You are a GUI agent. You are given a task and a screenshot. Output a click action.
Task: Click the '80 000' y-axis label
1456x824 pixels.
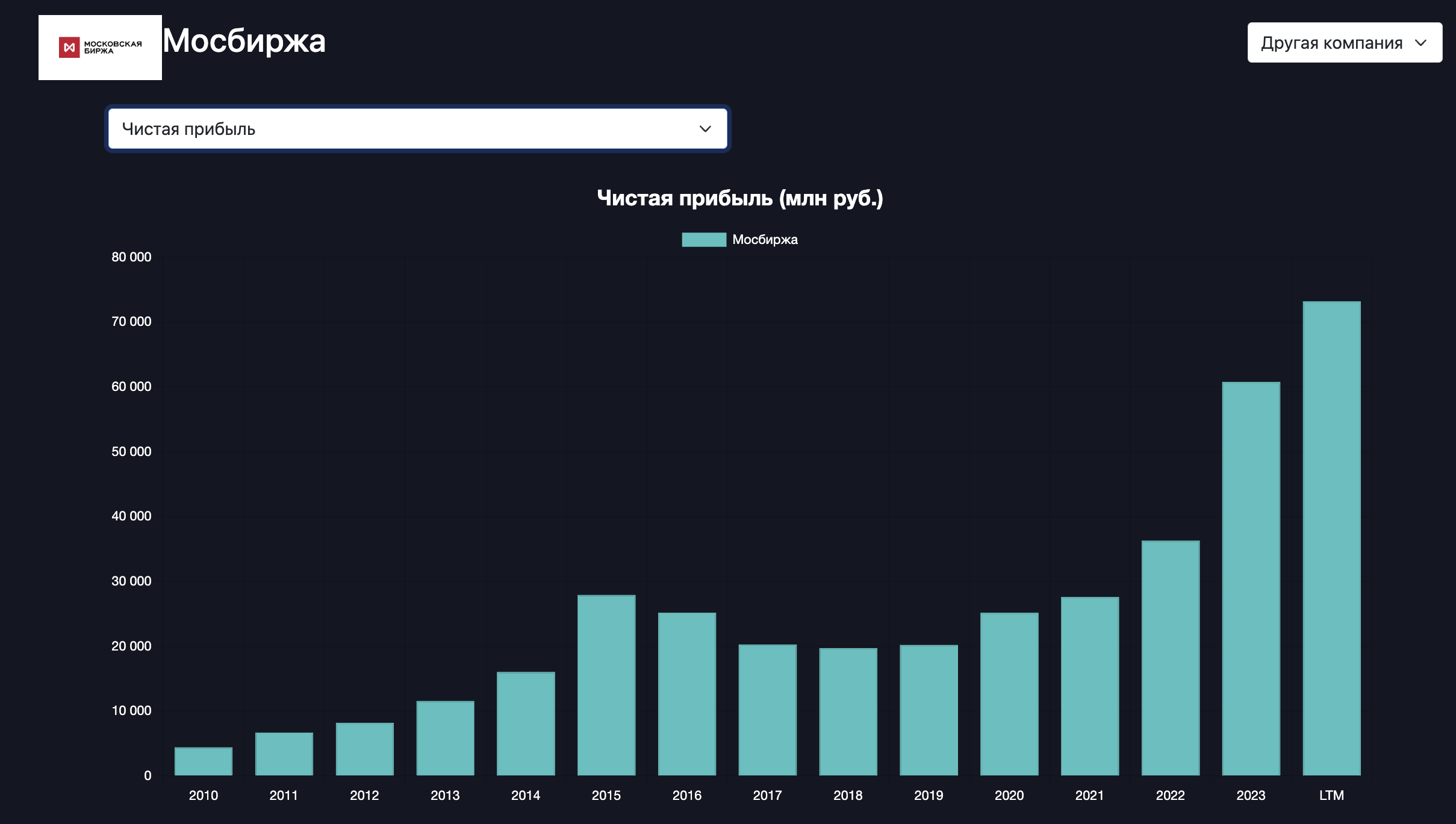click(131, 257)
